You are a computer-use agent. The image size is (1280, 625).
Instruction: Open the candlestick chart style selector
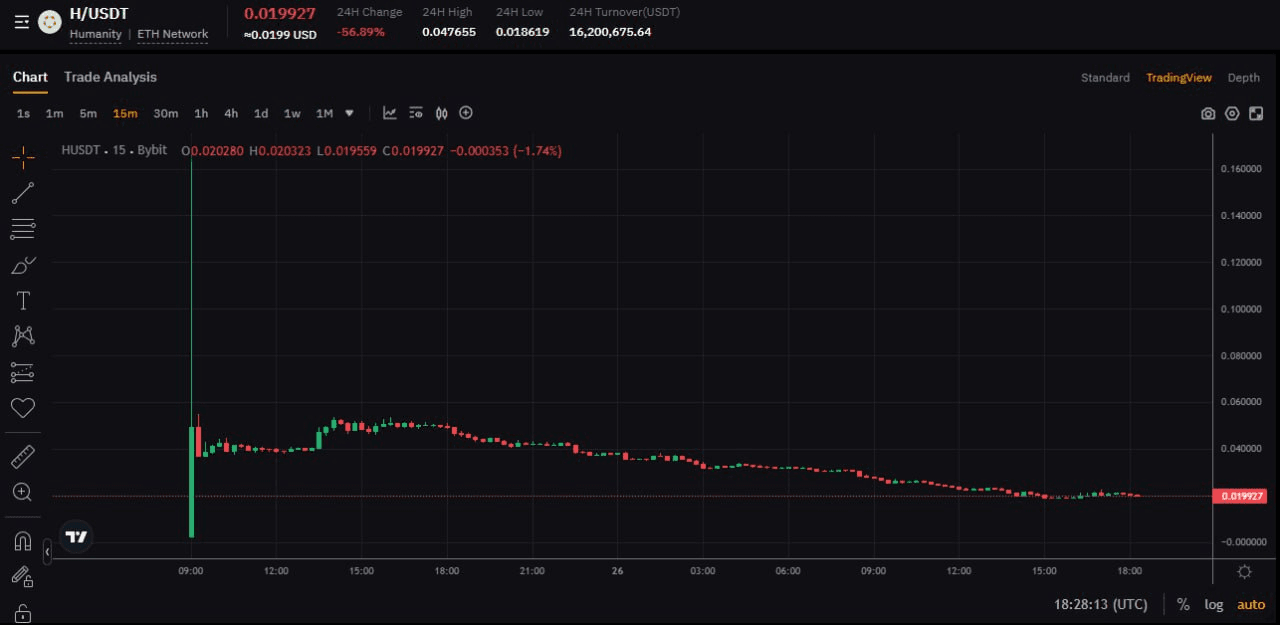(441, 113)
